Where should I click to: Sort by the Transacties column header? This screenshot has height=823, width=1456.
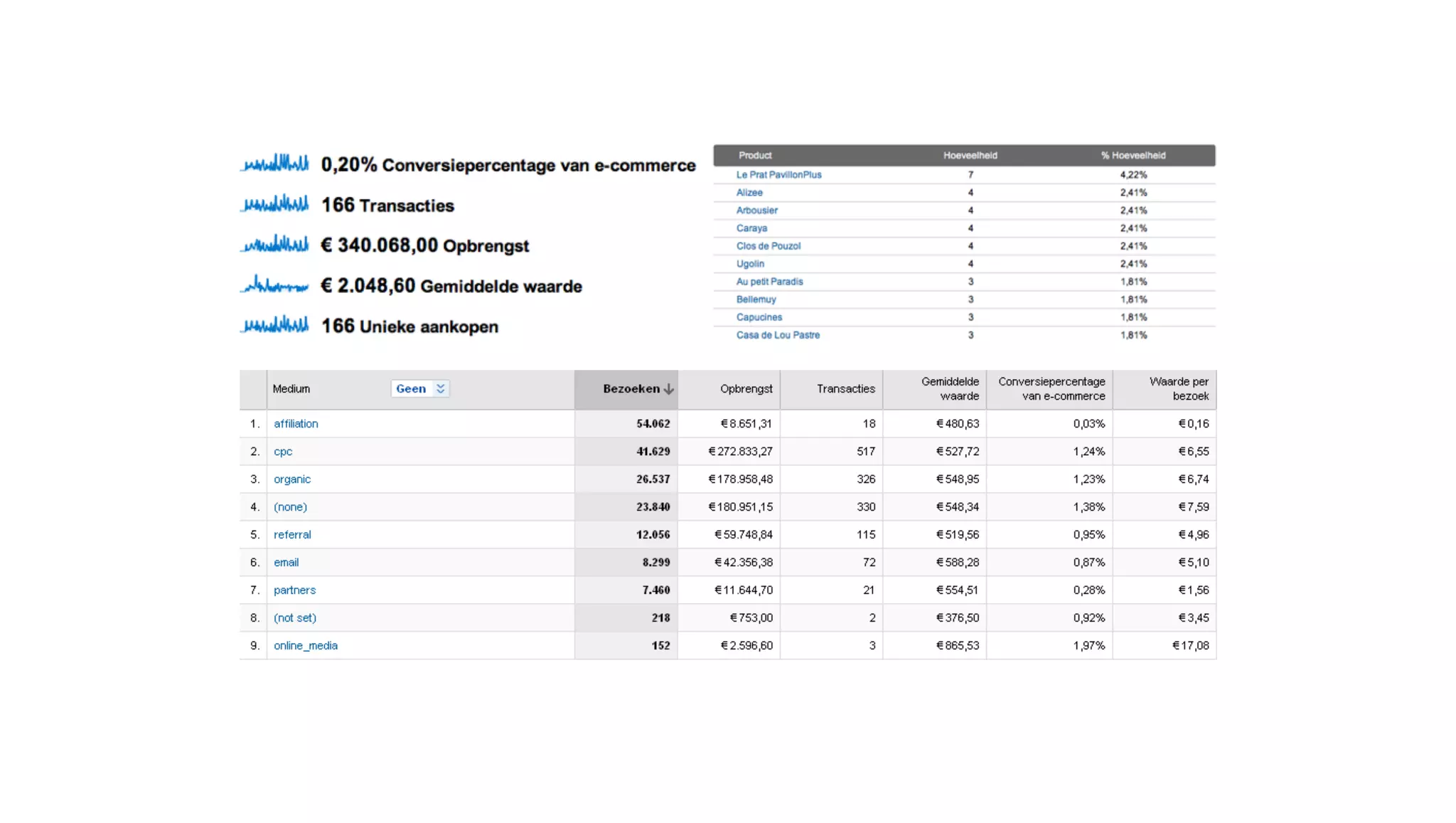(x=845, y=388)
